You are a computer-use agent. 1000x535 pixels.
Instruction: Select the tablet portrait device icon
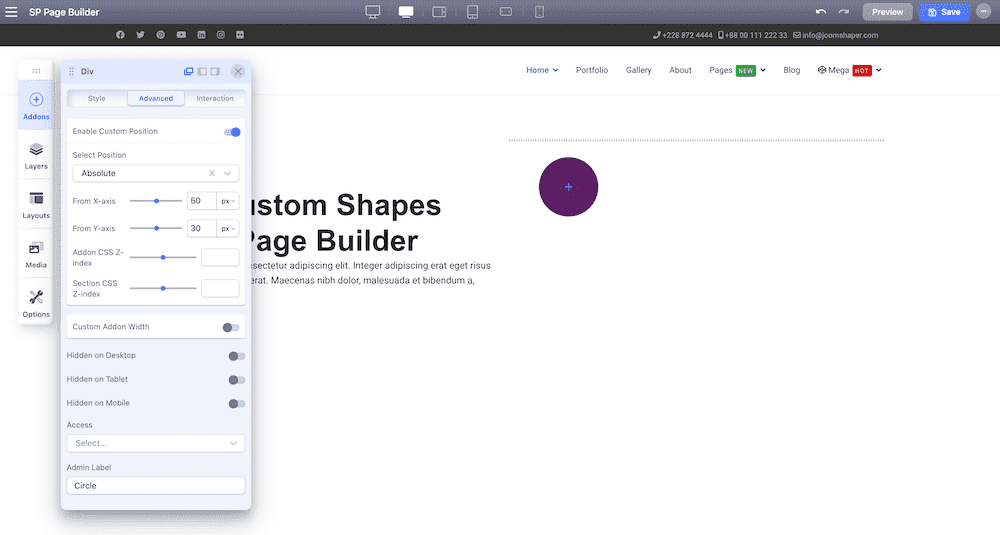pyautogui.click(x=473, y=11)
